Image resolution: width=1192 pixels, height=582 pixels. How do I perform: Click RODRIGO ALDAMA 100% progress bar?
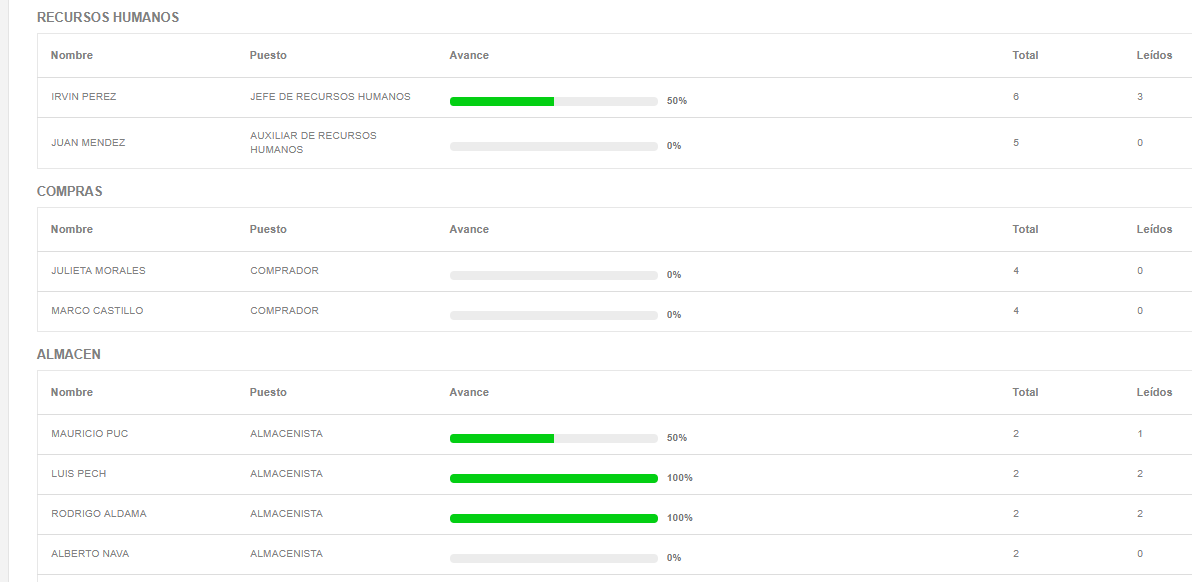pos(553,518)
